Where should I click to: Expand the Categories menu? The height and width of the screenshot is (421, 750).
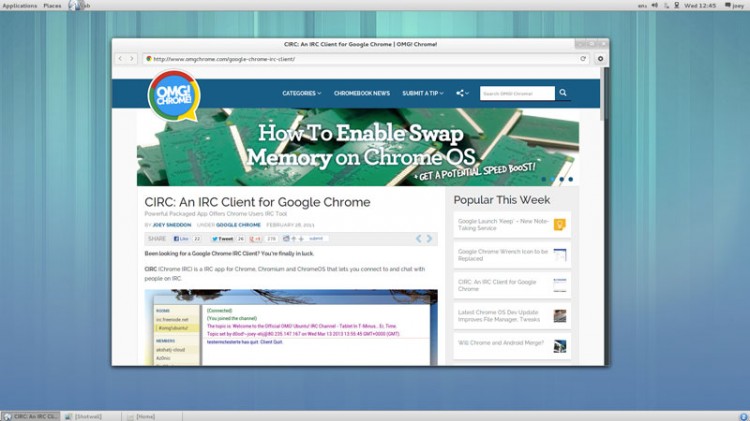pyautogui.click(x=301, y=93)
